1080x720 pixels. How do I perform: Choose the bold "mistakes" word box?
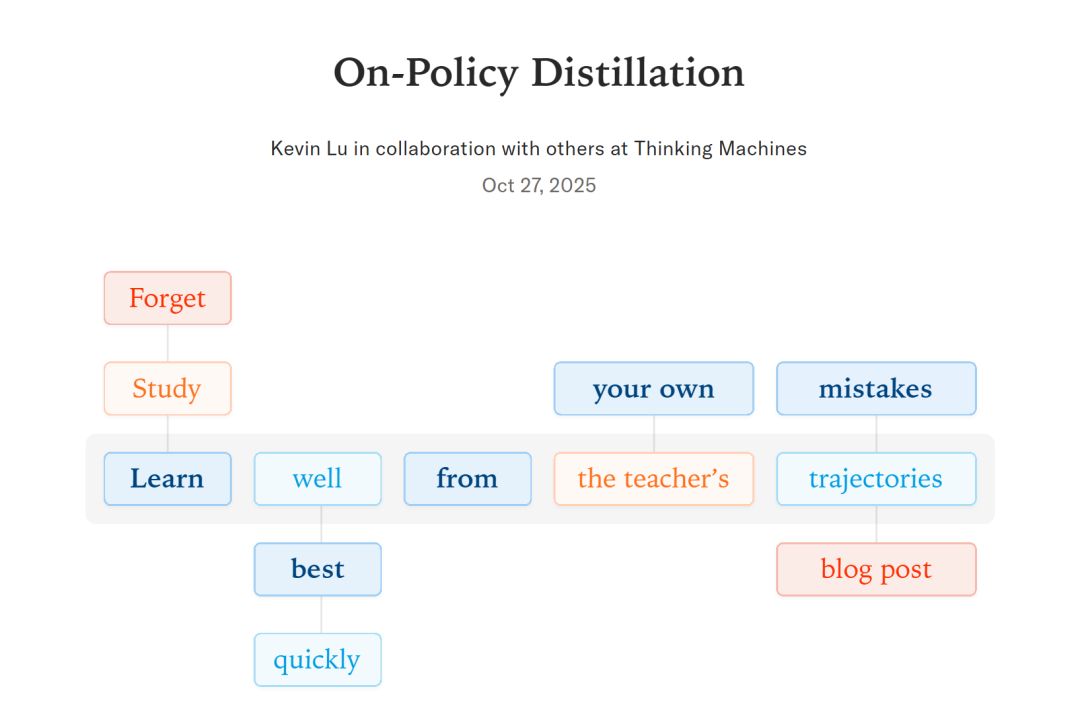pos(876,388)
